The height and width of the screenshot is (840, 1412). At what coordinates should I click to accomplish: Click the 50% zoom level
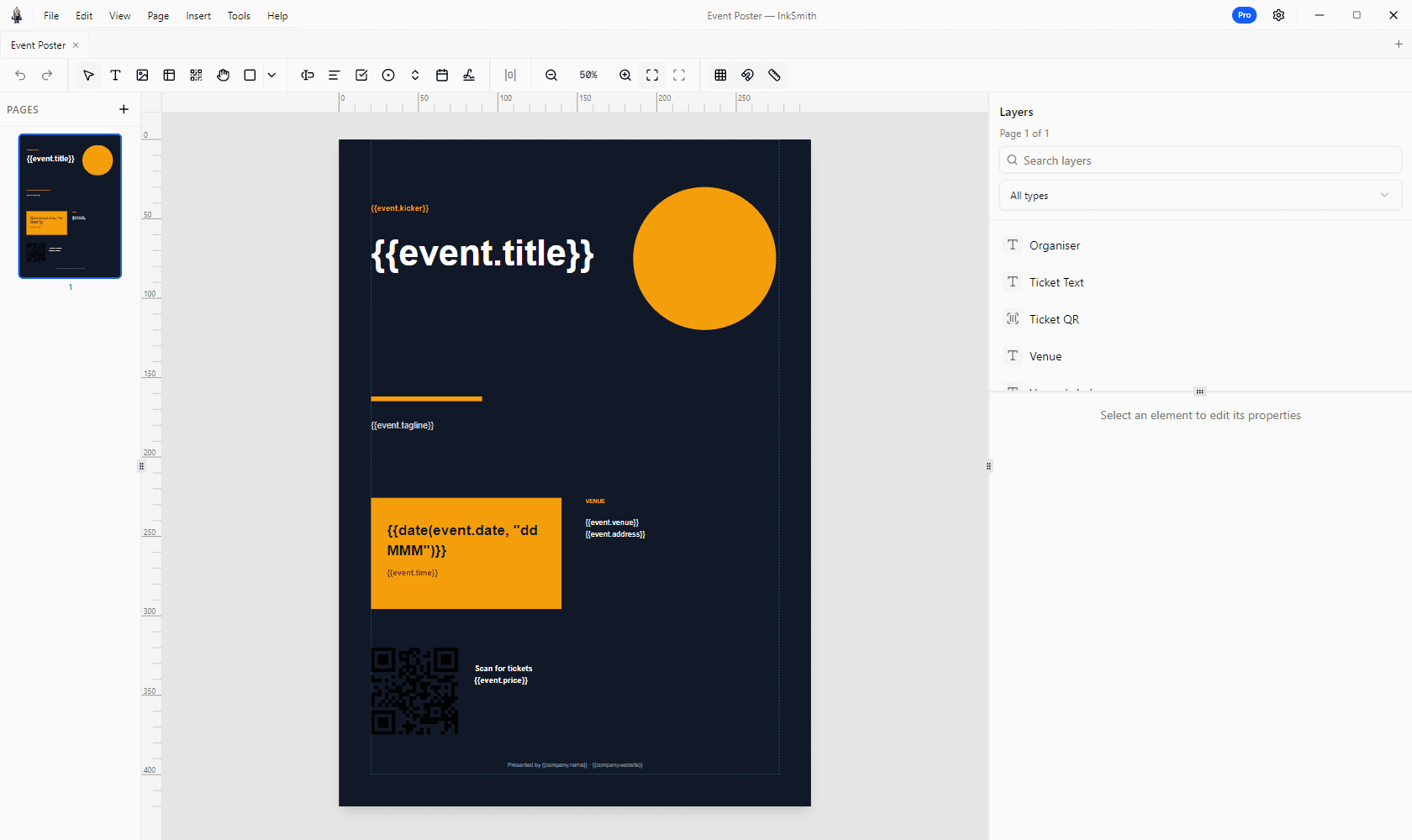[588, 75]
